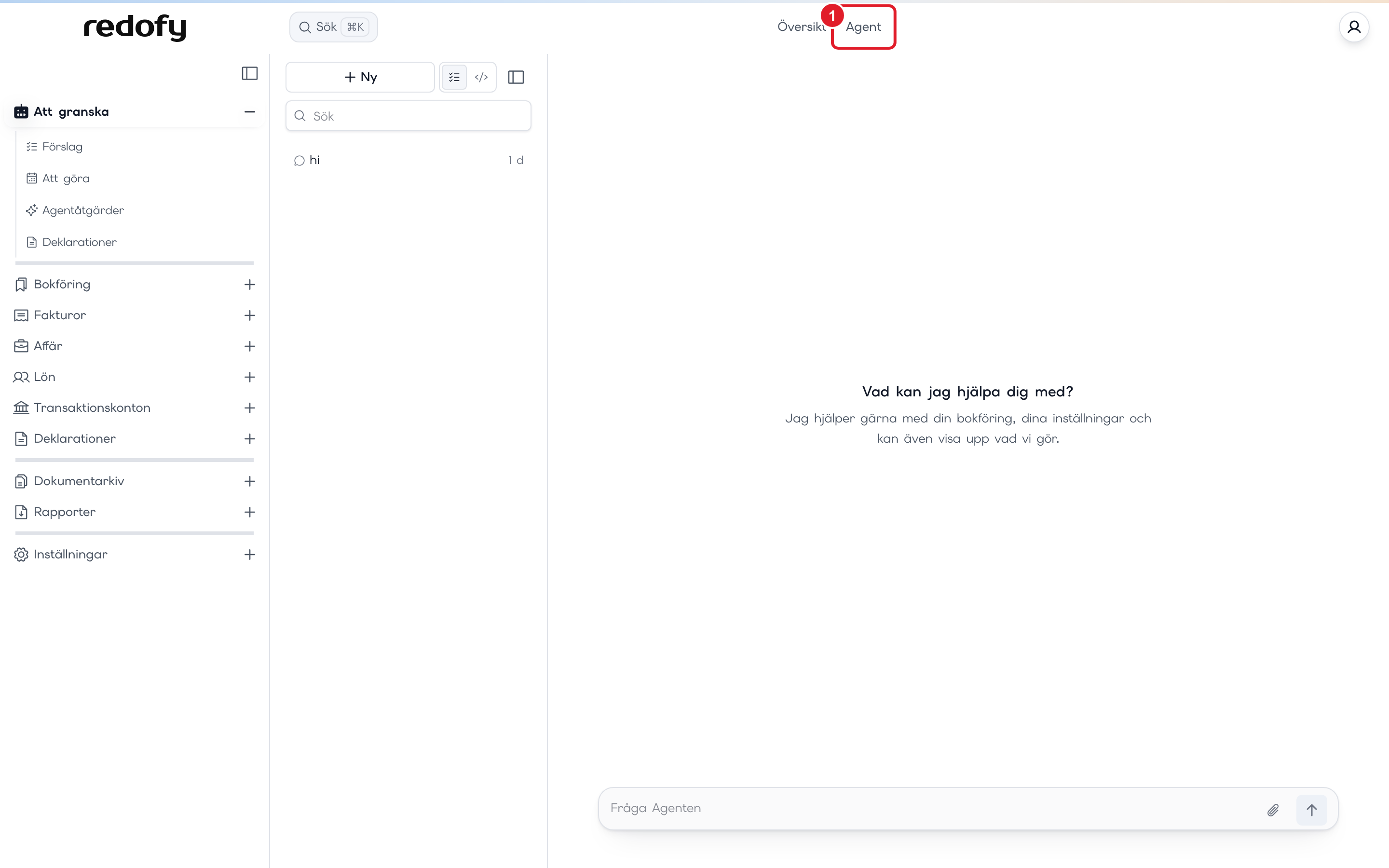Click the chat bubble icon beside hi

coord(299,161)
